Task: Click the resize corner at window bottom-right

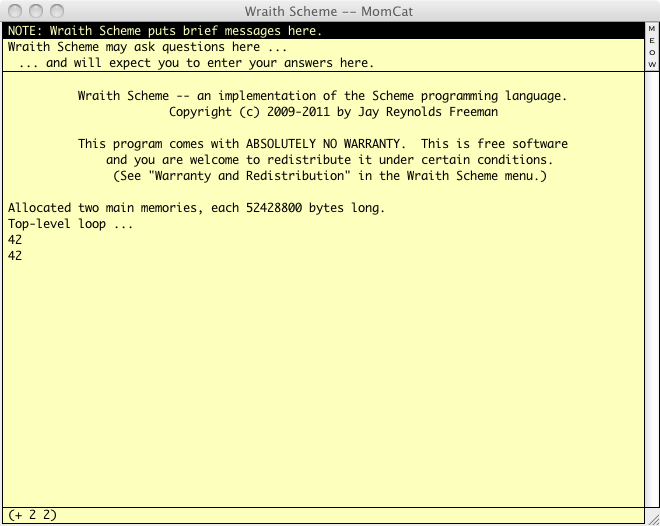Action: click(652, 518)
